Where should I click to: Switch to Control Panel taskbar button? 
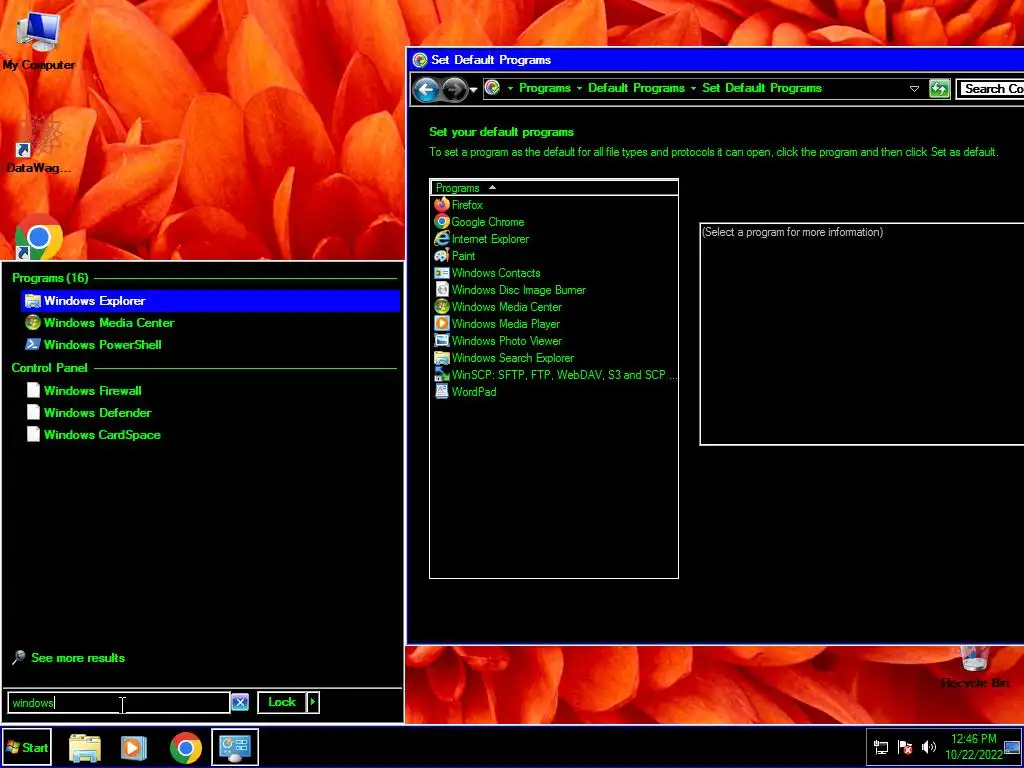point(234,748)
